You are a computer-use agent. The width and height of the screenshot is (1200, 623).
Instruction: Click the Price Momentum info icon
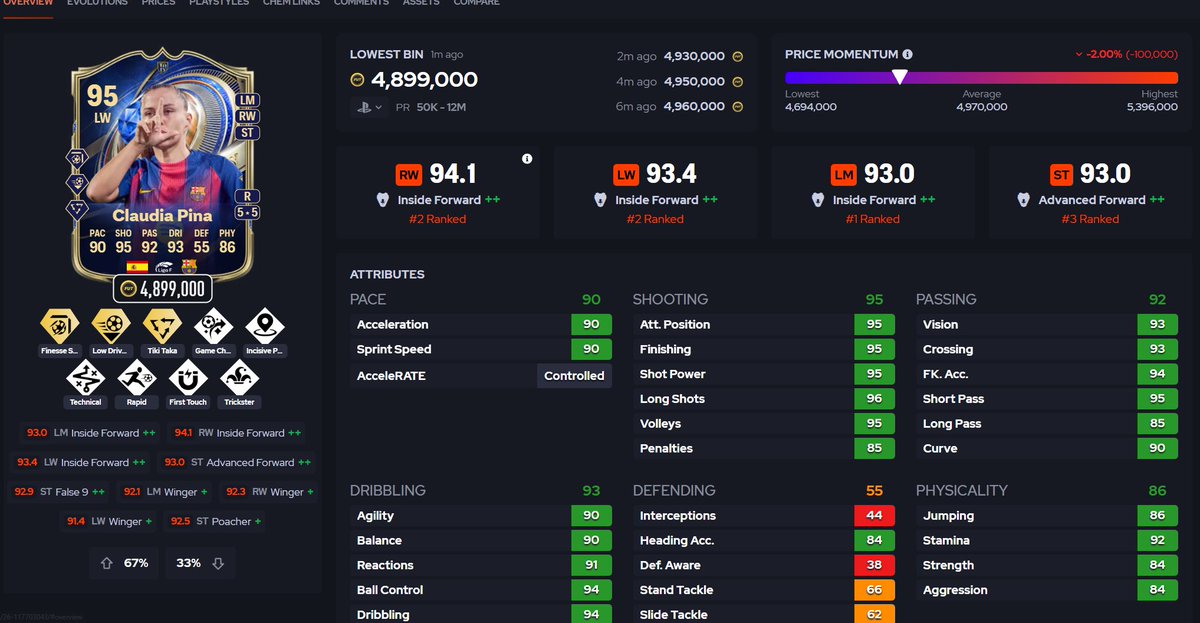click(907, 55)
